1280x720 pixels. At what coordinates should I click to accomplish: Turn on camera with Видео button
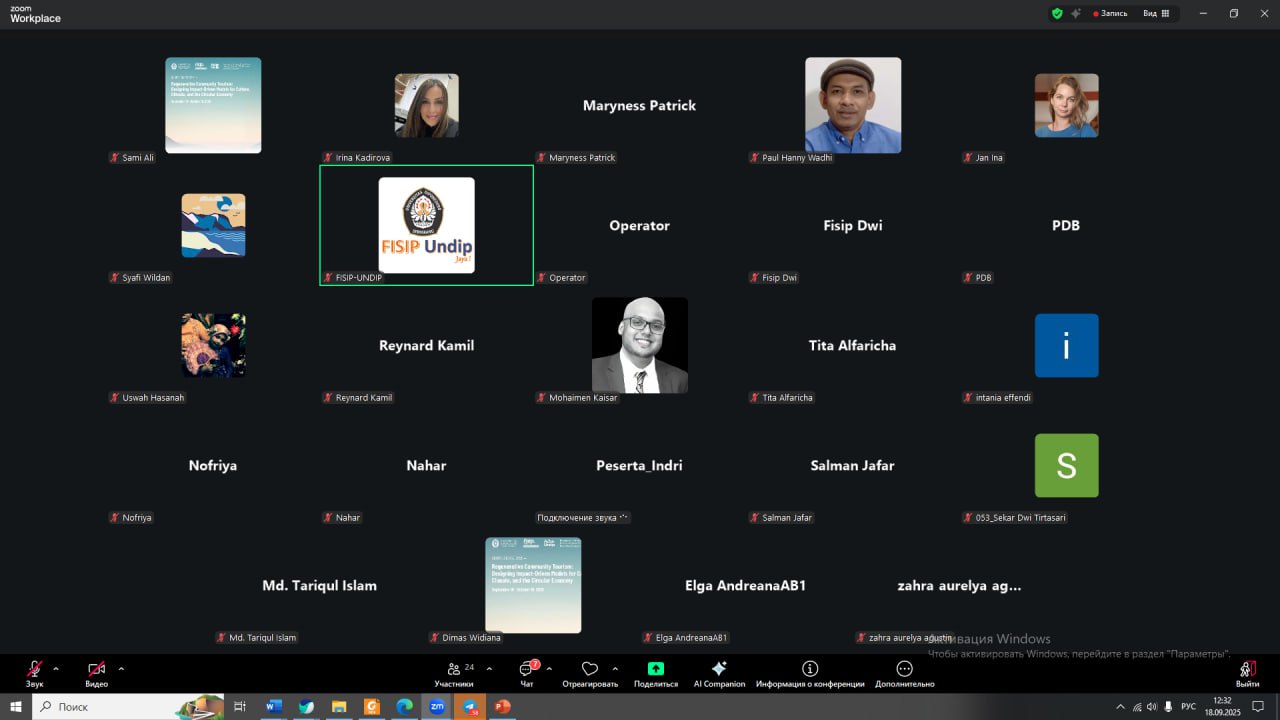click(x=96, y=671)
